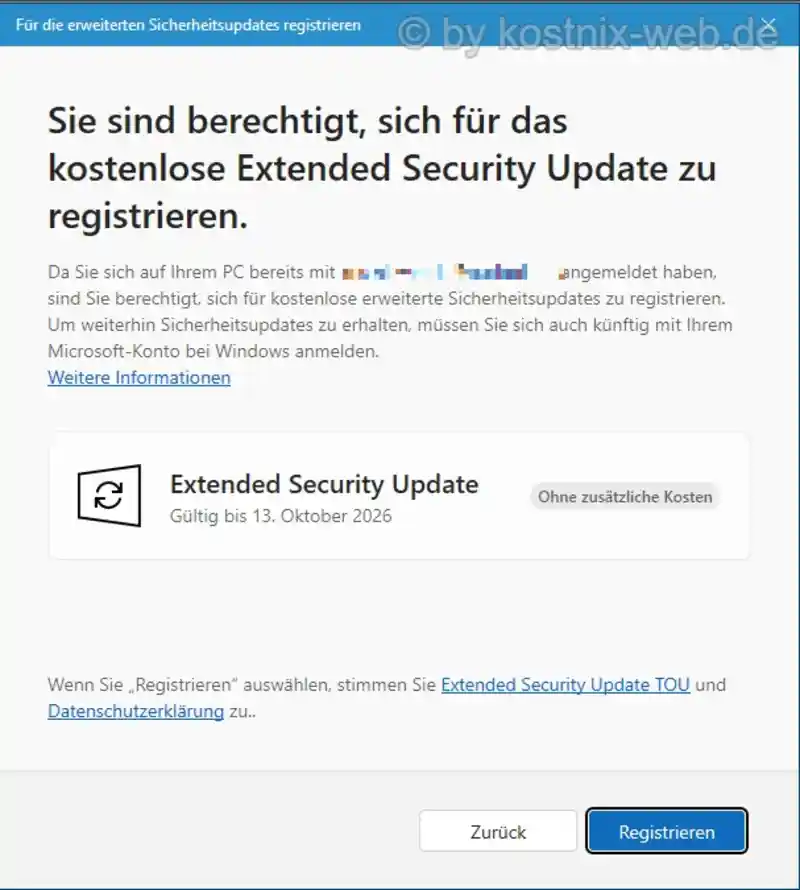
Task: Click the Ohne zusätzliche Kosten badge
Action: coord(624,496)
